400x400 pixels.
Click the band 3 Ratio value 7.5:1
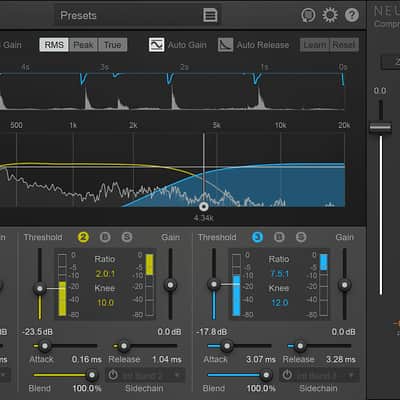coord(279,274)
